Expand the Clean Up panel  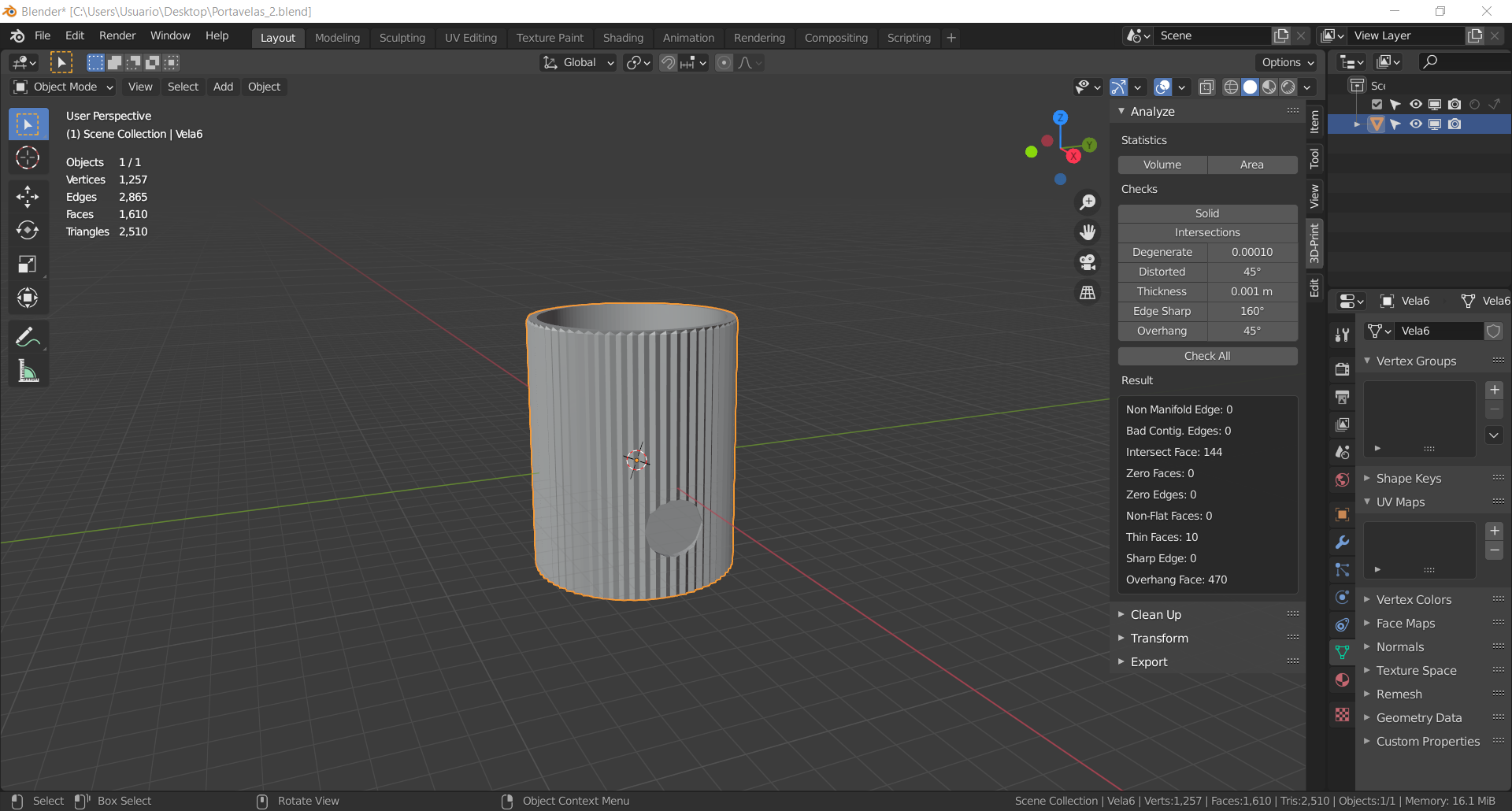(x=1155, y=615)
